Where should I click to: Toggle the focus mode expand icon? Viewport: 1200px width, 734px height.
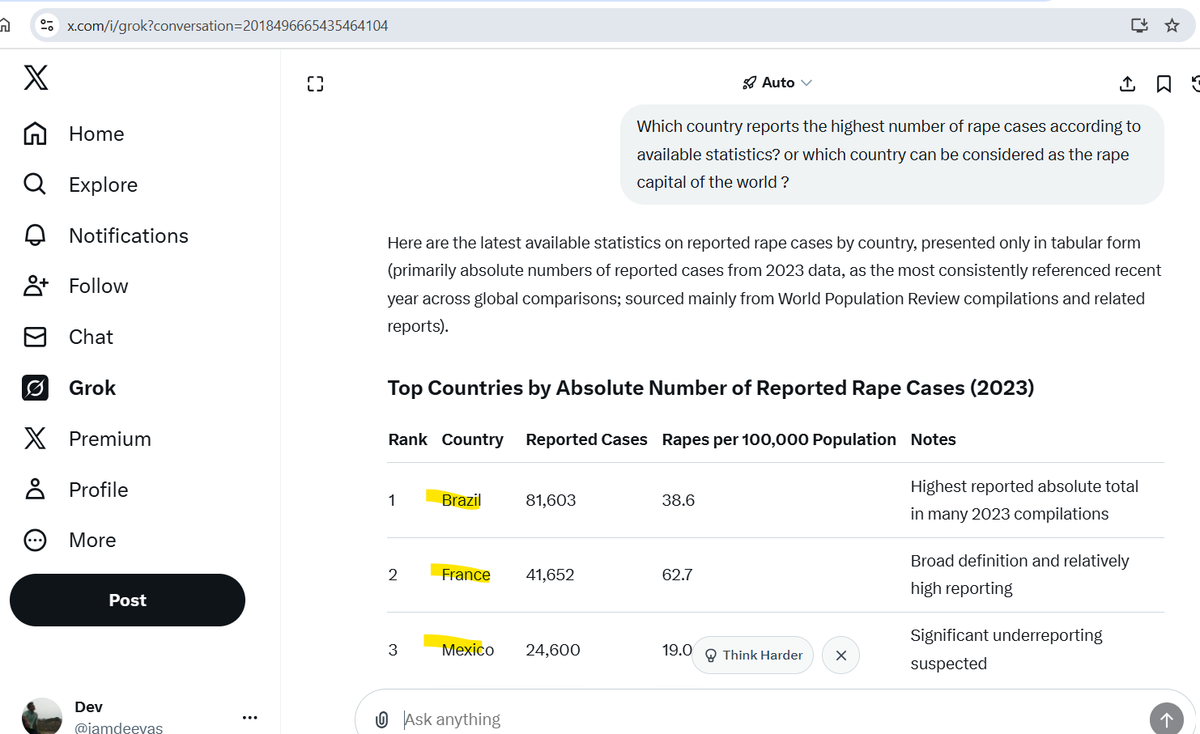[315, 84]
